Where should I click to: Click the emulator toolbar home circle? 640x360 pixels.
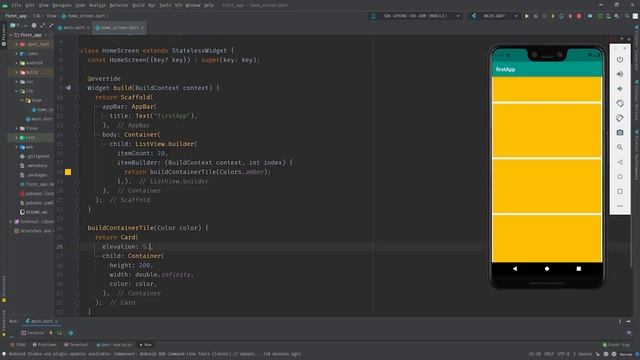[620, 177]
